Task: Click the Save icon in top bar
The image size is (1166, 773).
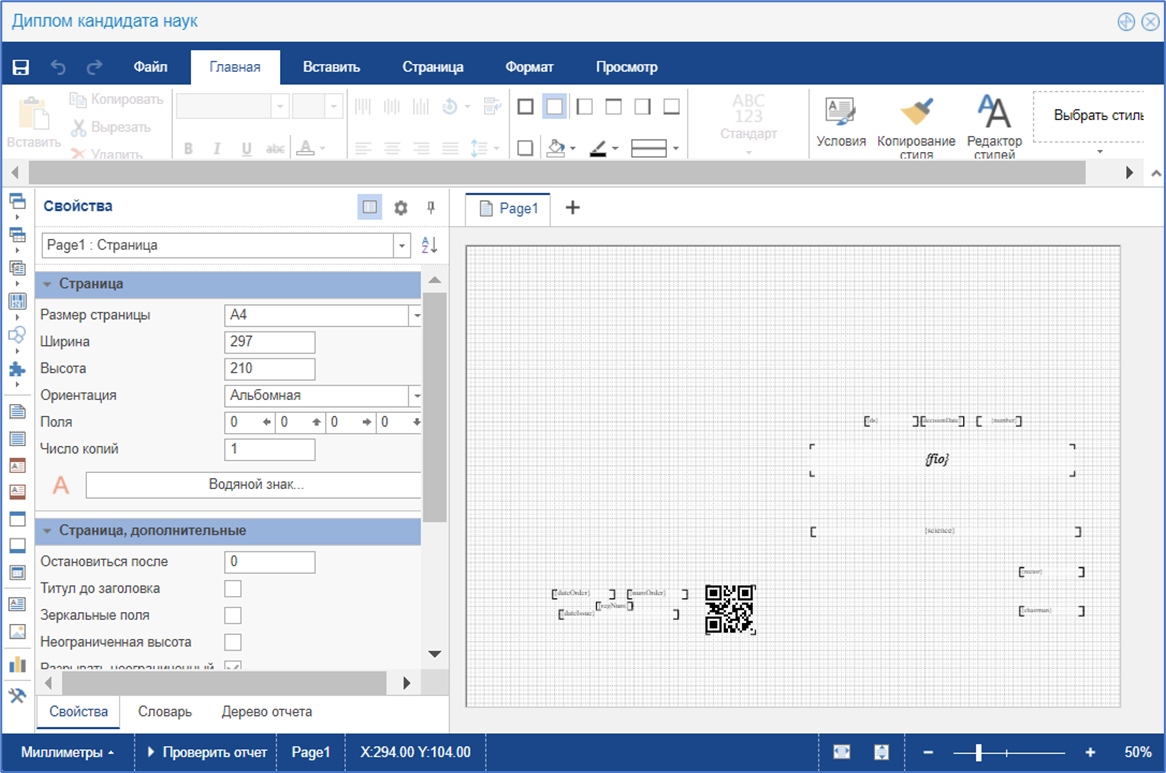Action: point(19,68)
